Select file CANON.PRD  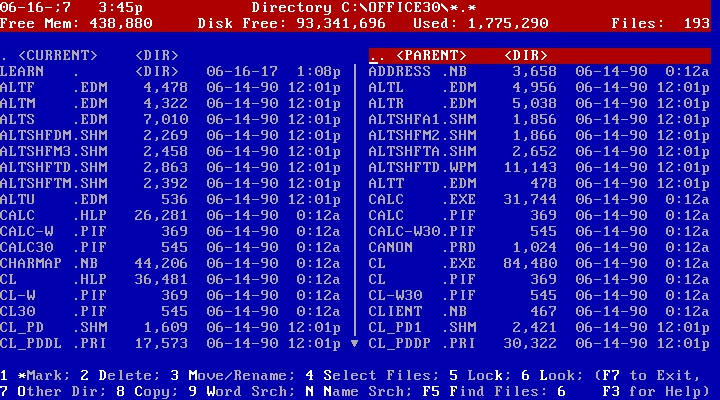coord(540,248)
